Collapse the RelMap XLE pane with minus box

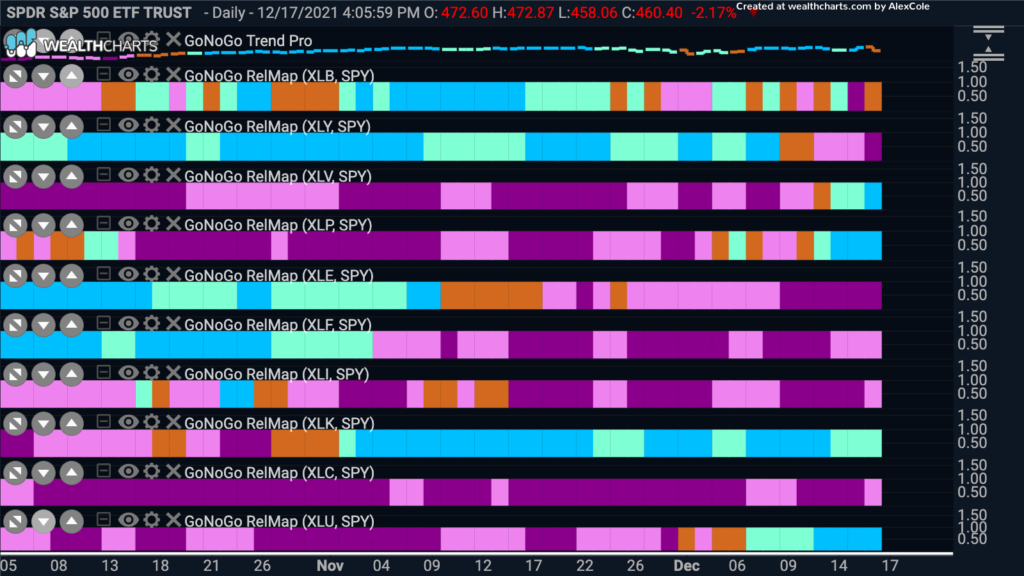(103, 274)
